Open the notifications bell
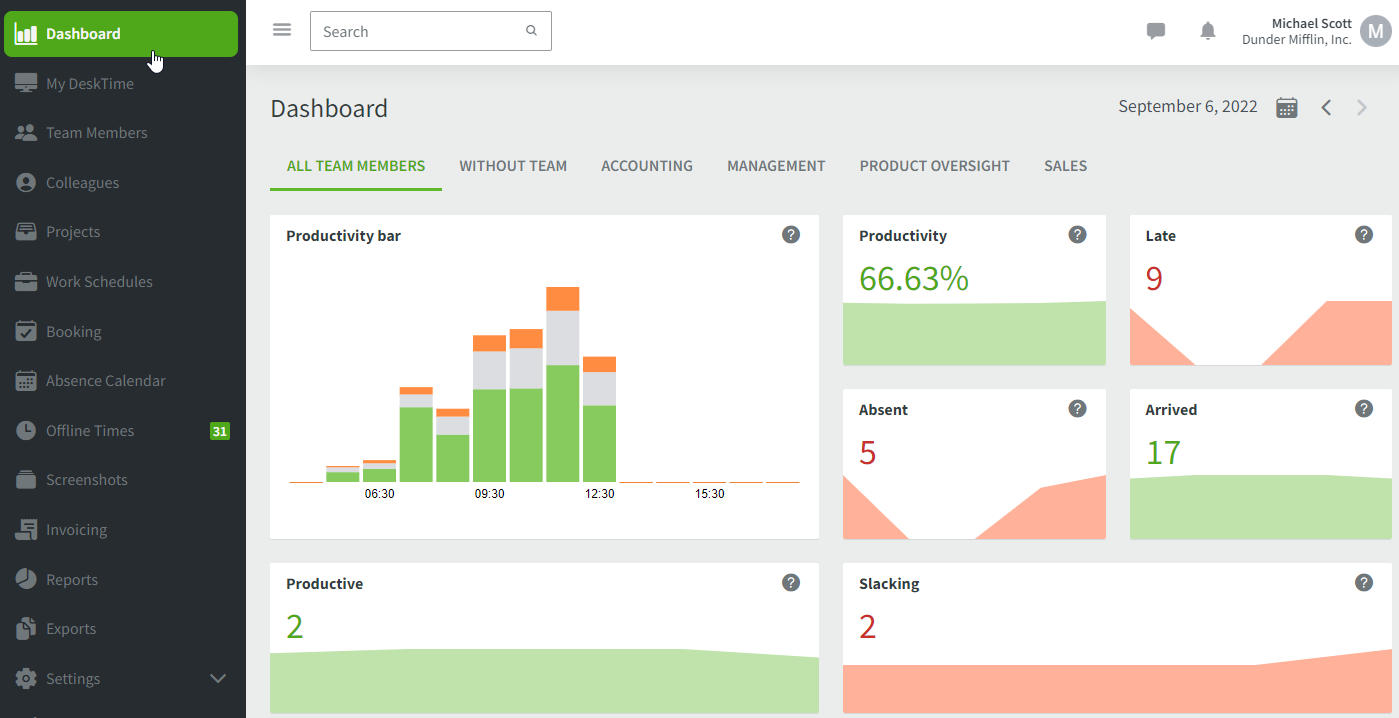Screen dimensions: 1399x718 (1207, 31)
